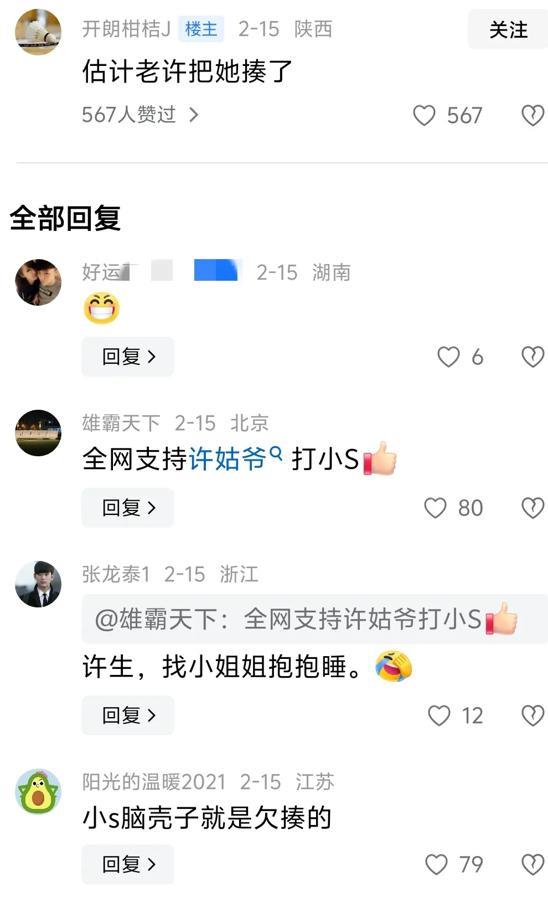Follow 开朗柑桔J with the 关注 button
The height and width of the screenshot is (900, 548).
pyautogui.click(x=508, y=29)
